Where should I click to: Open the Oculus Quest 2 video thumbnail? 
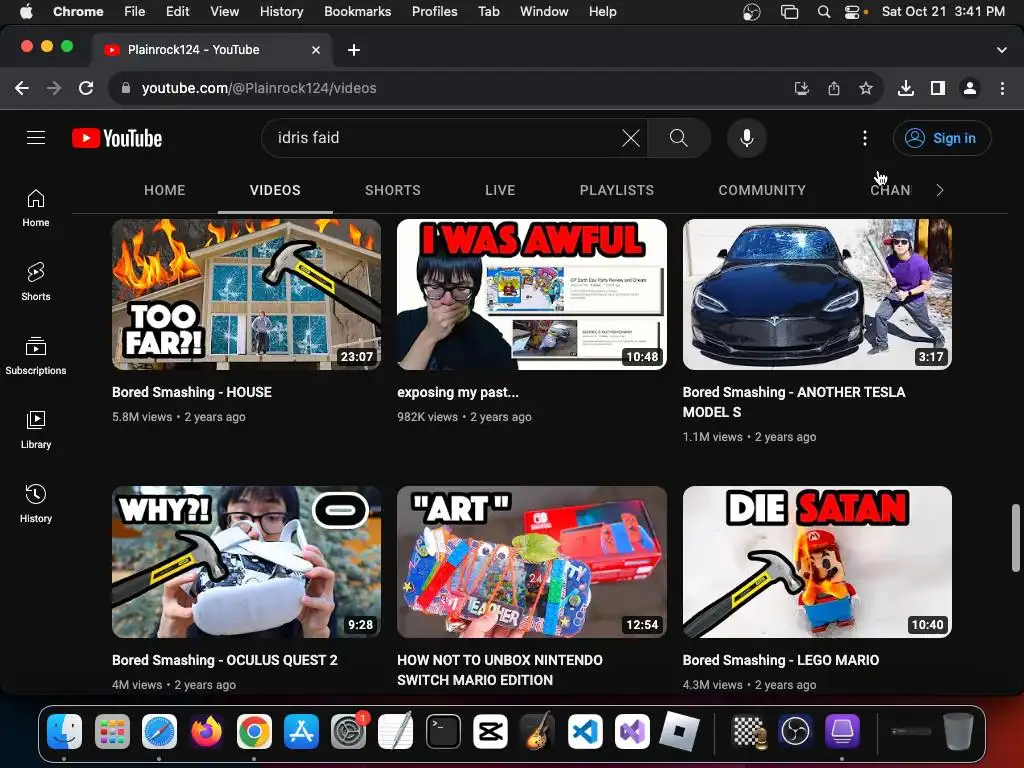point(246,562)
